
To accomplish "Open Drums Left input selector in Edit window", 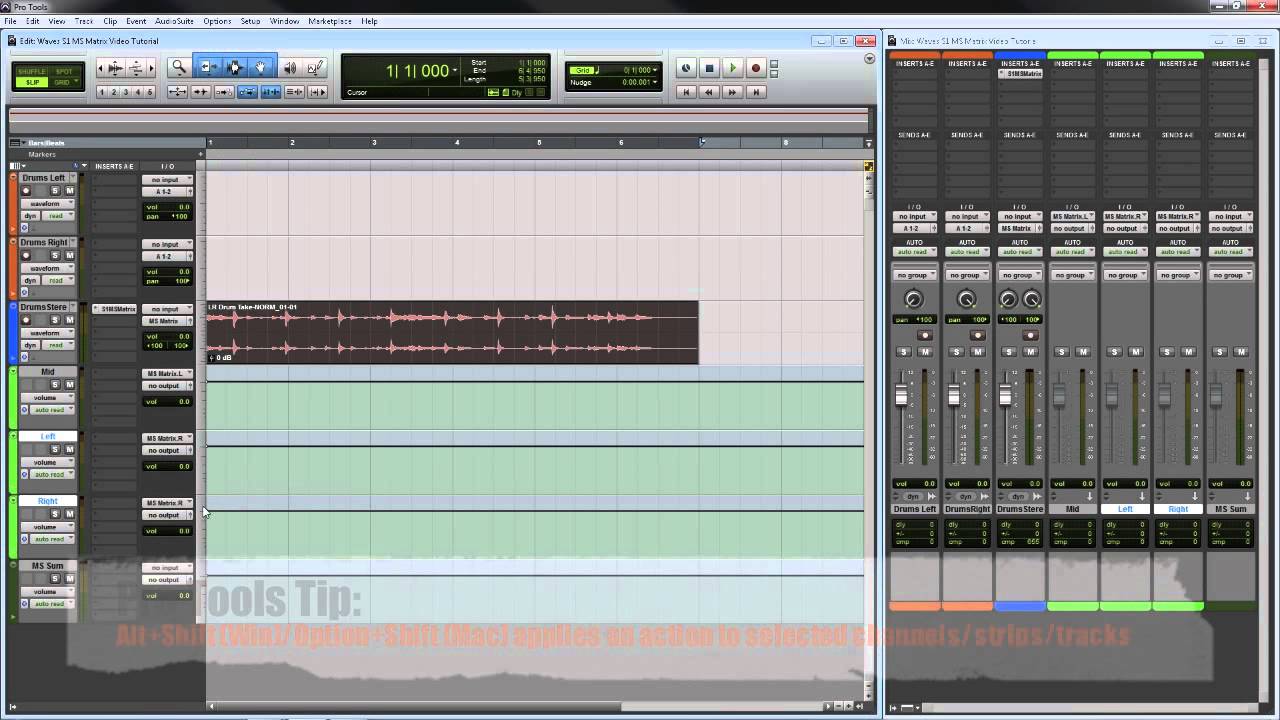I will click(167, 180).
